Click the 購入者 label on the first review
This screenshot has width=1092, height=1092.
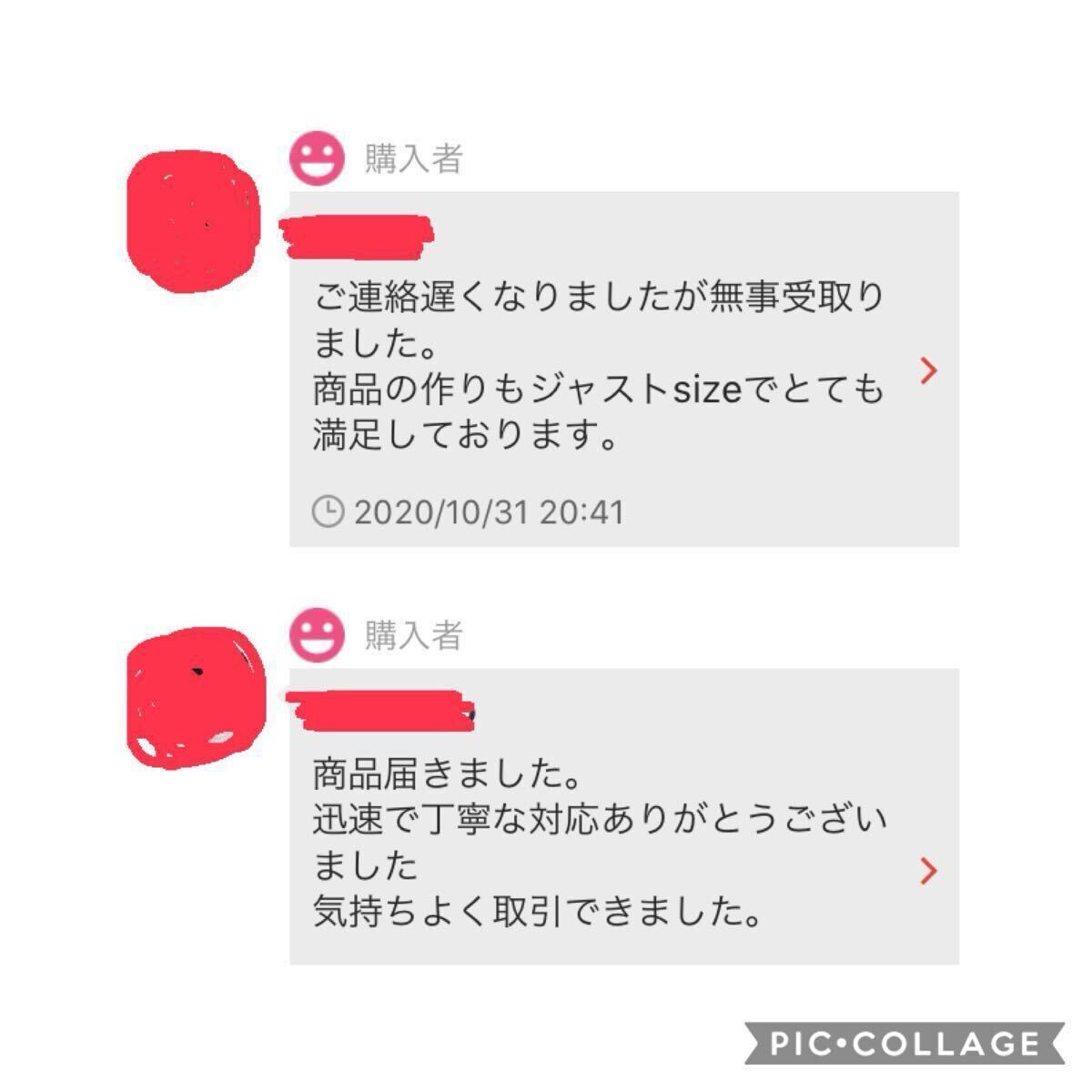coord(414,159)
